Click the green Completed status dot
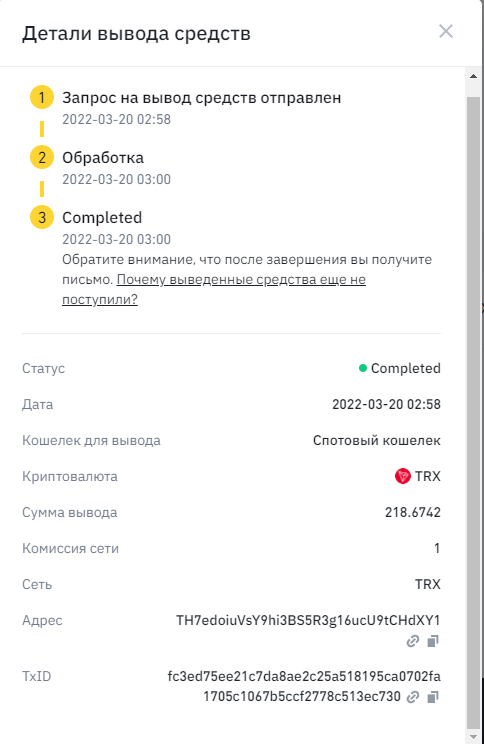The image size is (484, 744). click(363, 368)
